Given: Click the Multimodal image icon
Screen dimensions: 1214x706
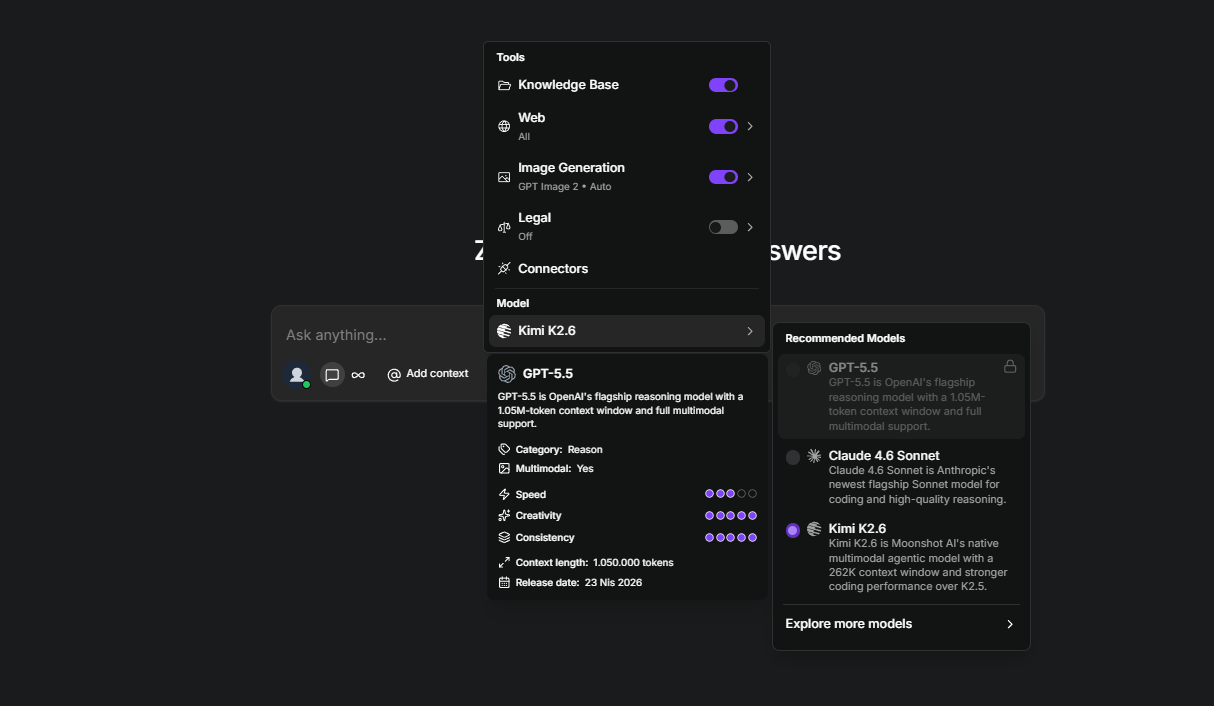Looking at the screenshot, I should coord(504,468).
